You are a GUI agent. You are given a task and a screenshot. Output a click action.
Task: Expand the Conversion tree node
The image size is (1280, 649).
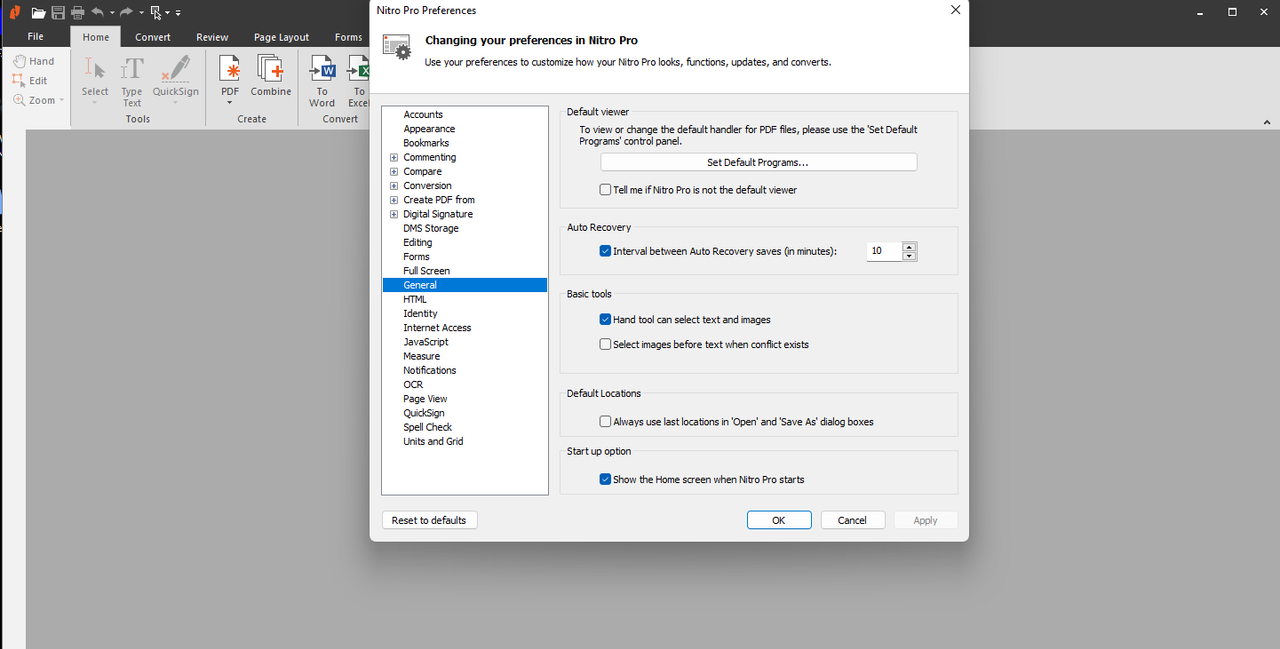pos(394,186)
